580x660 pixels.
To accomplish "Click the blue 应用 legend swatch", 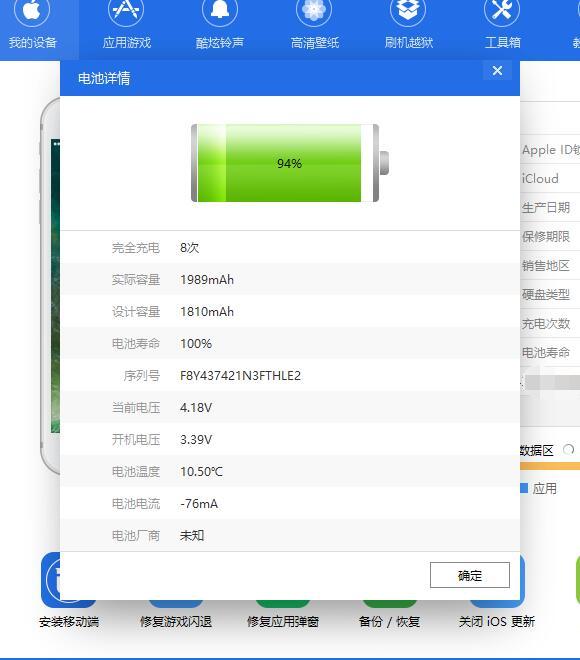I will [x=524, y=488].
